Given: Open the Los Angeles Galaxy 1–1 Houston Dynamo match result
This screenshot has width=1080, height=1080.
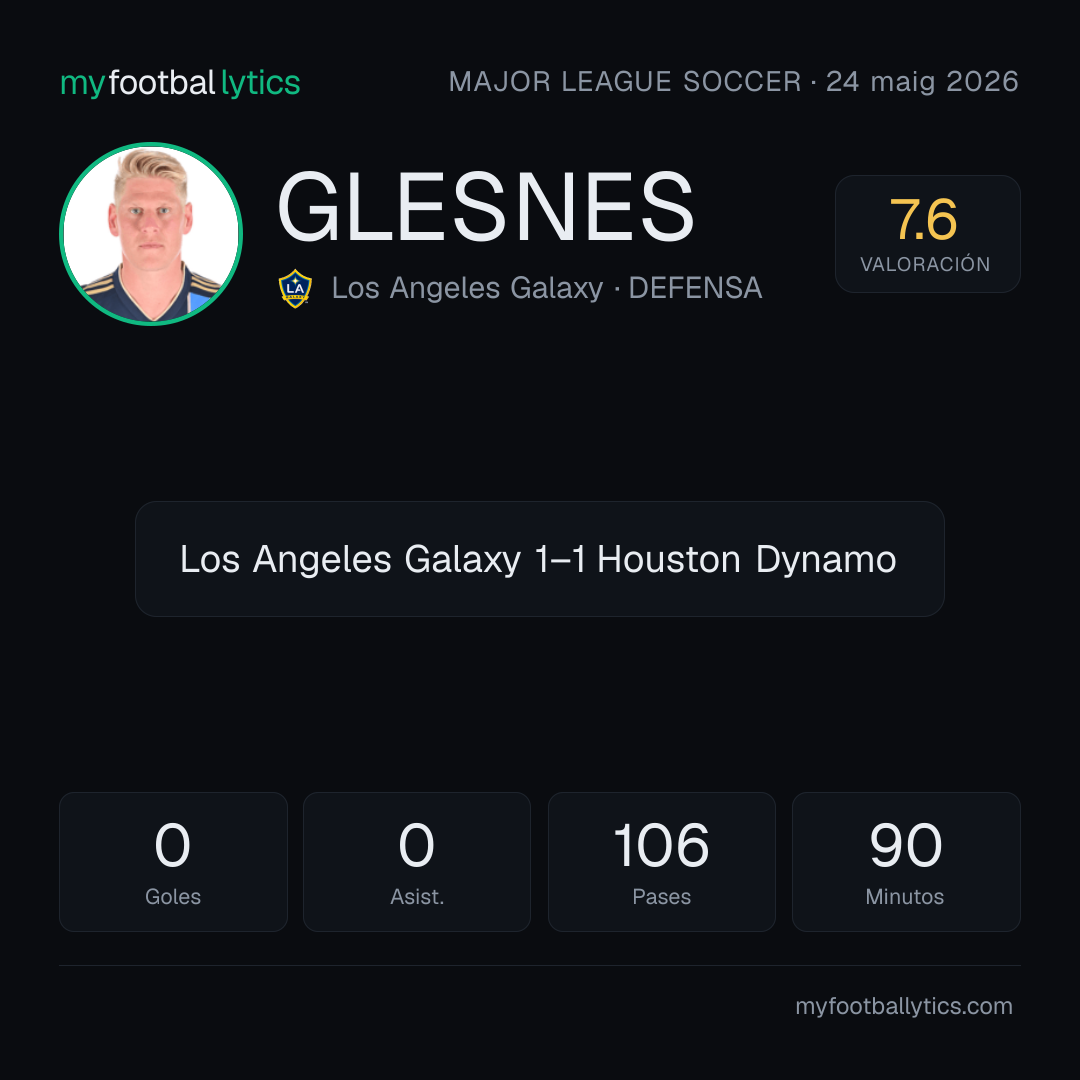Looking at the screenshot, I should [539, 559].
